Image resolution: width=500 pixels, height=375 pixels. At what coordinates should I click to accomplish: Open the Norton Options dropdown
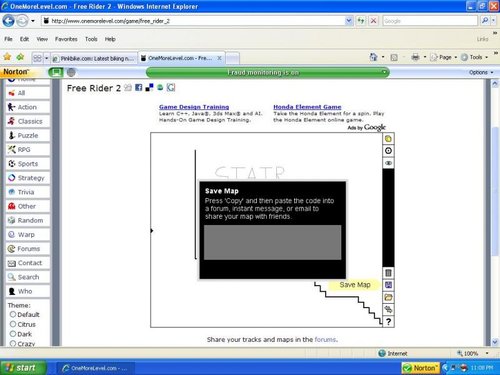(481, 72)
